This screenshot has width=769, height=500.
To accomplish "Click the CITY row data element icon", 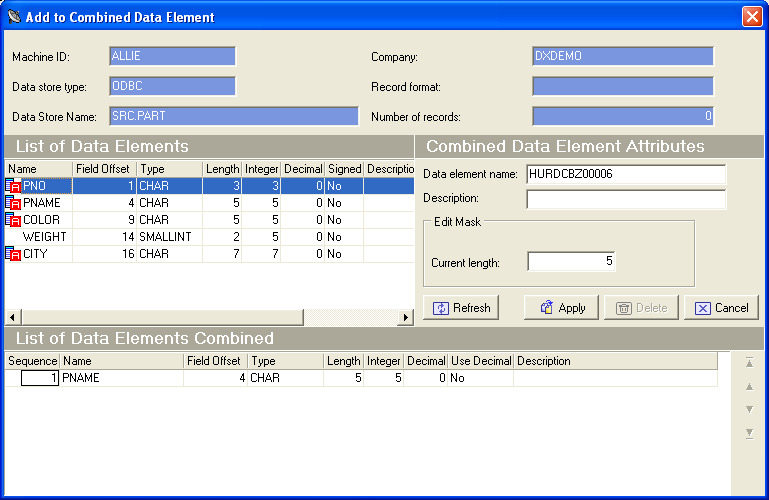I will pyautogui.click(x=13, y=254).
